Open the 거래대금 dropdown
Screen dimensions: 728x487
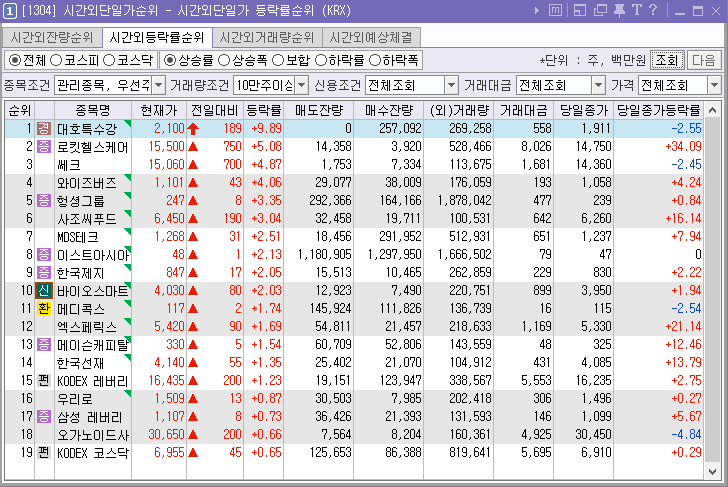point(598,85)
